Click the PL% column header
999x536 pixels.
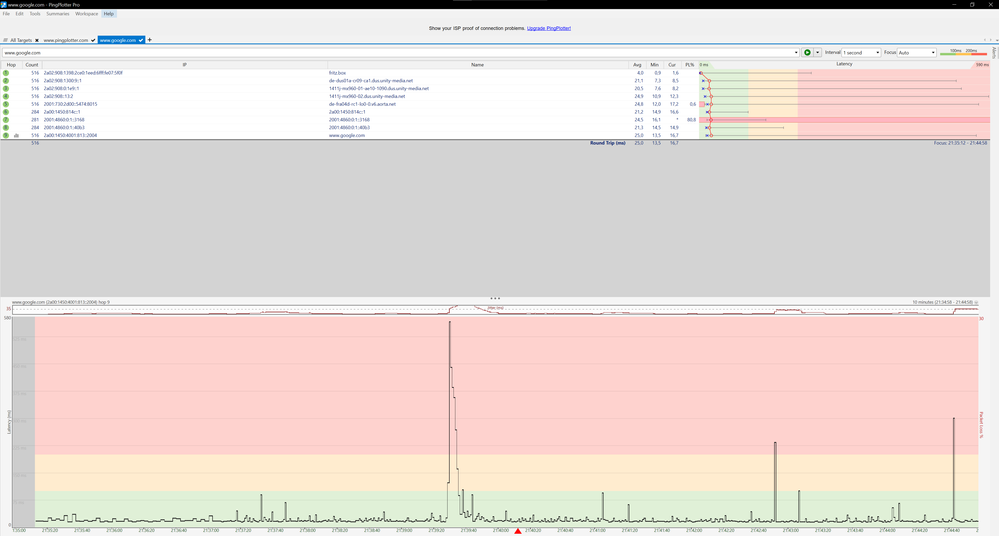click(x=689, y=65)
